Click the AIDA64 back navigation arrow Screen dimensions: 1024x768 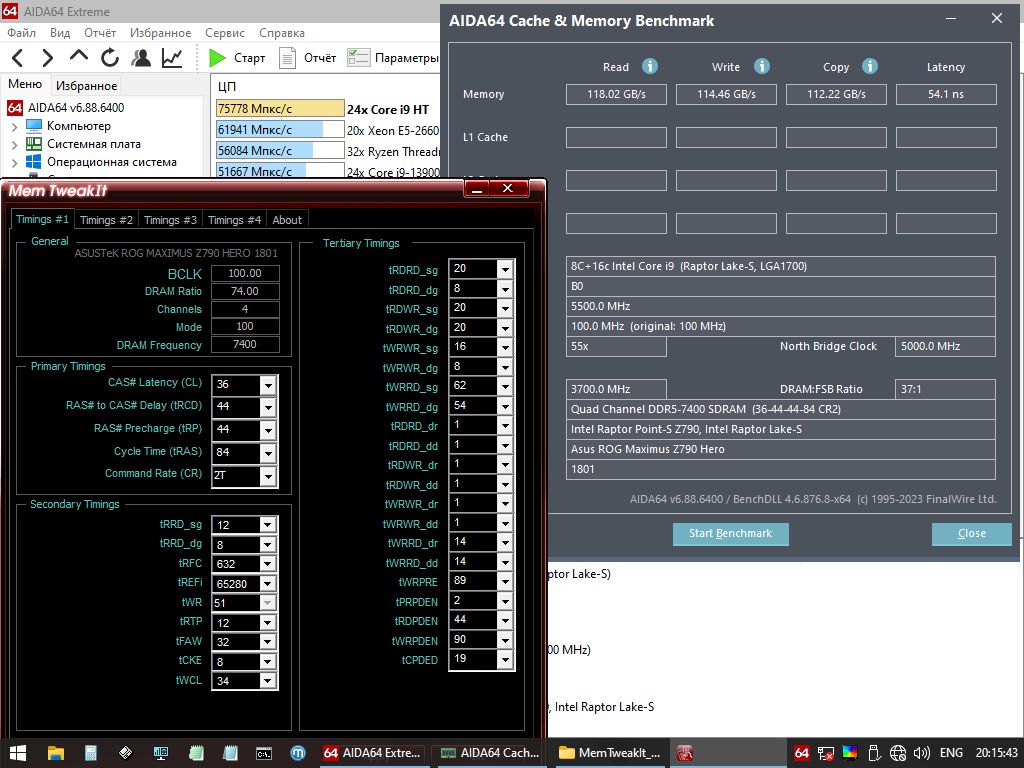click(x=18, y=58)
